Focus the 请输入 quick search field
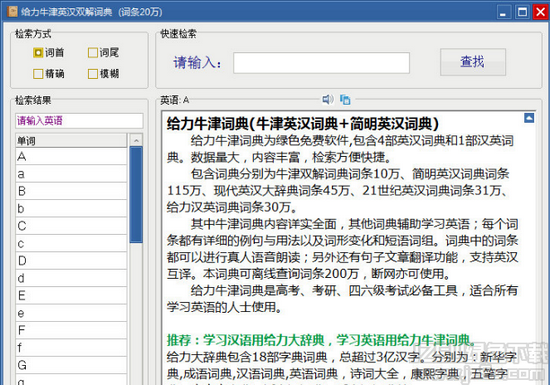This screenshot has height=385, width=550. [321, 63]
